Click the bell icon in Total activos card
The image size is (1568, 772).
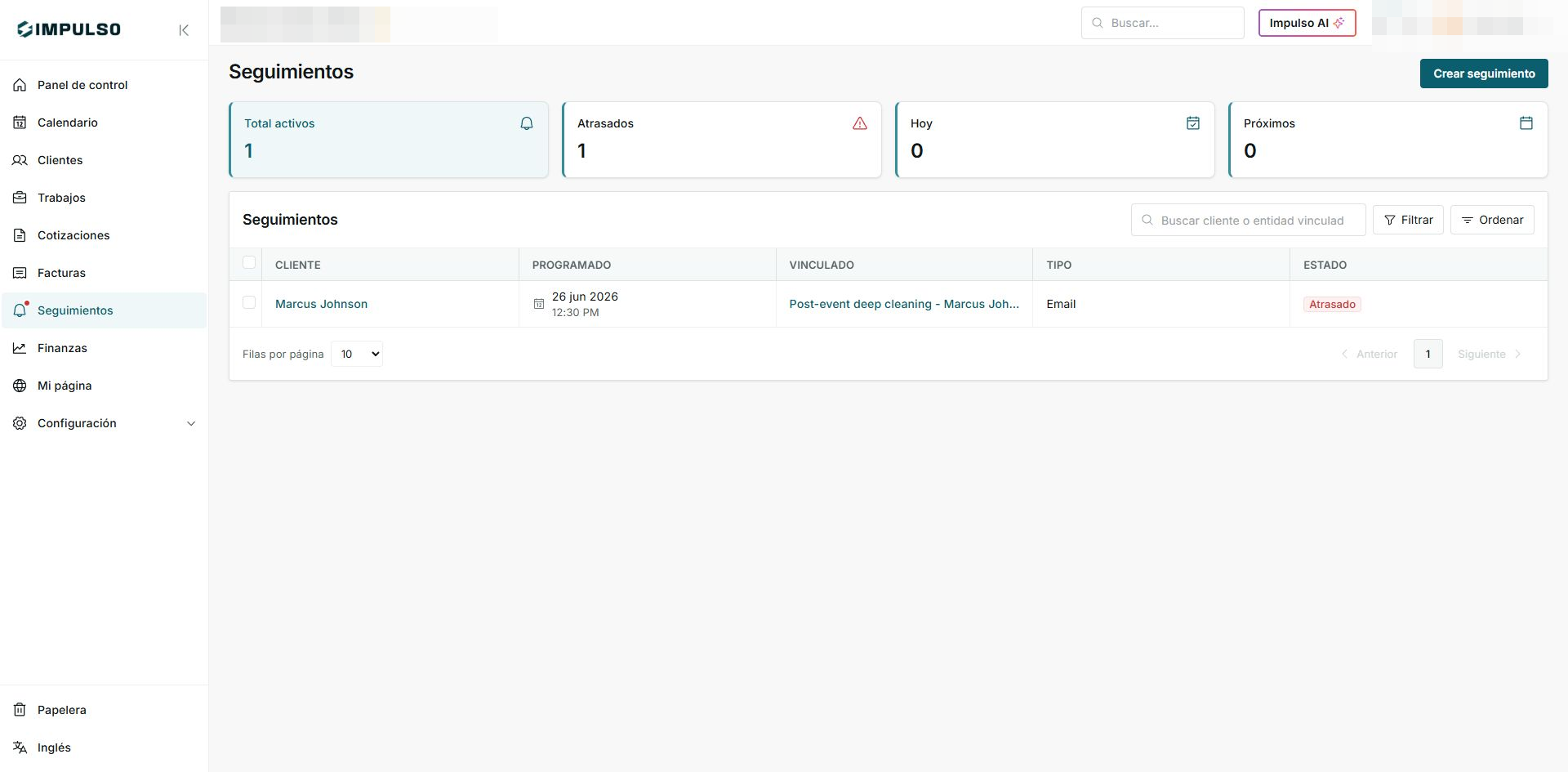[x=527, y=123]
